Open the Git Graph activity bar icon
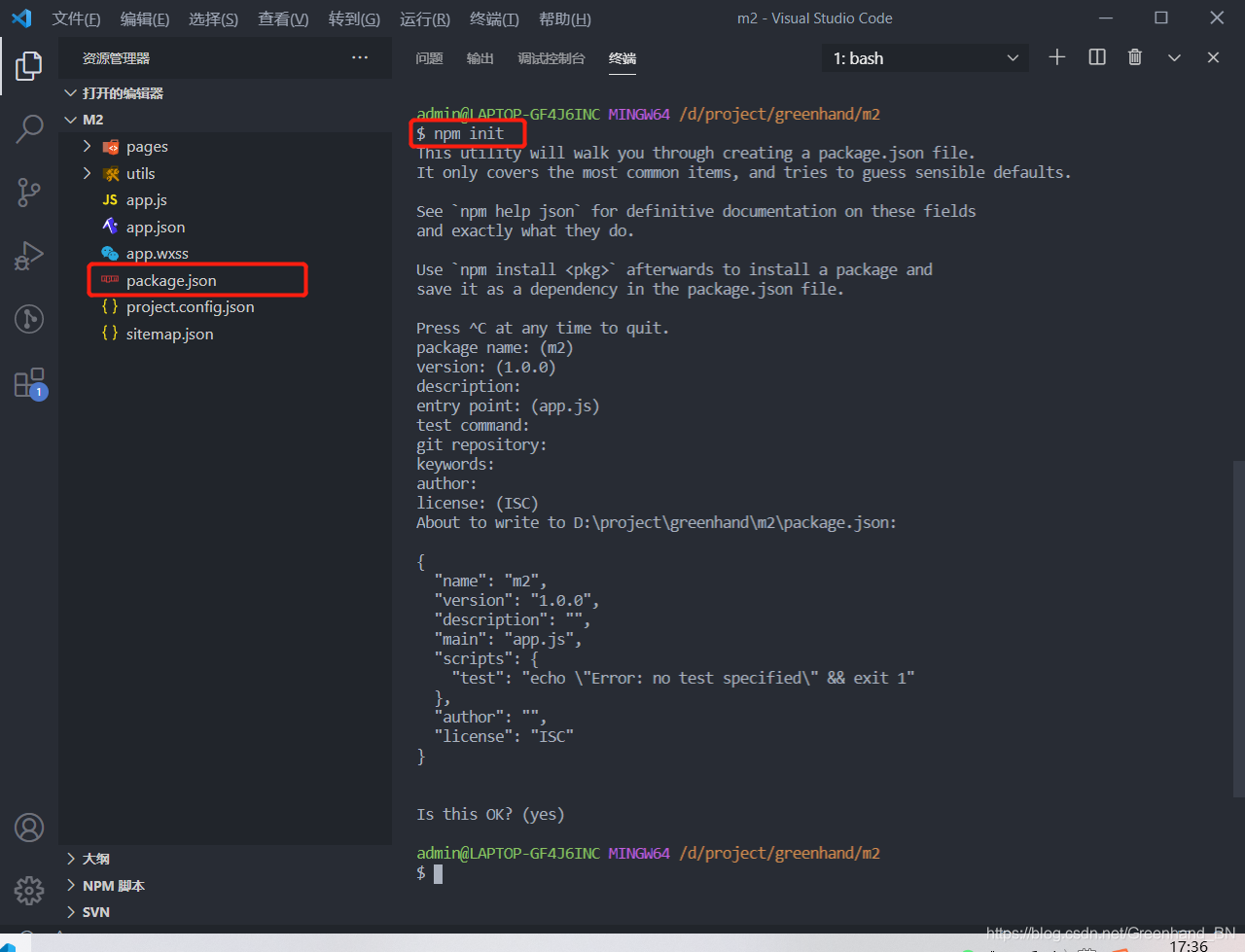Viewport: 1245px width, 952px height. tap(29, 318)
